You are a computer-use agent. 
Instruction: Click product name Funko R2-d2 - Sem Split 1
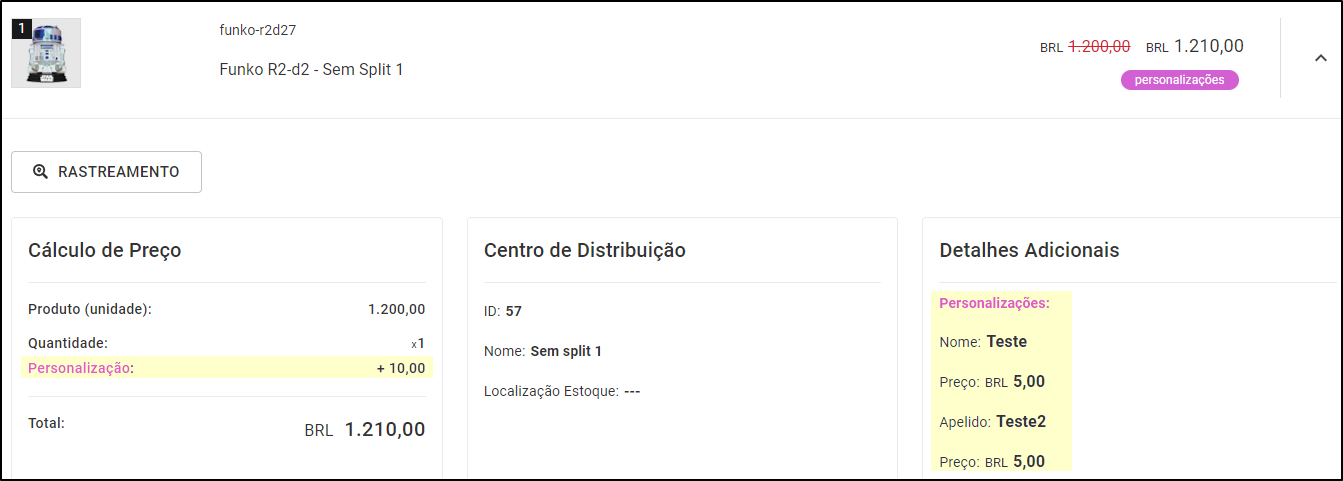click(x=311, y=70)
